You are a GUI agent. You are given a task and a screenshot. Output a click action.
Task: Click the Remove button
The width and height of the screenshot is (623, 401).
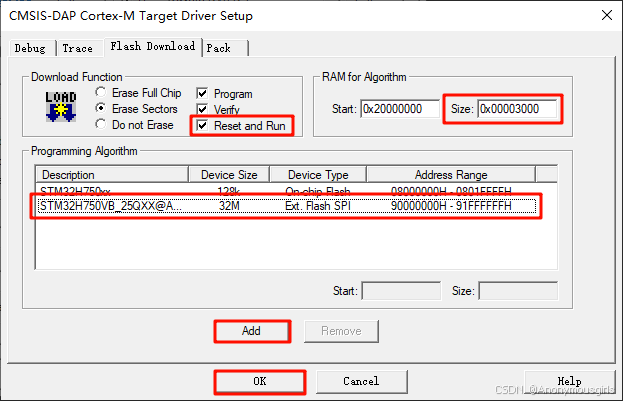pos(341,331)
